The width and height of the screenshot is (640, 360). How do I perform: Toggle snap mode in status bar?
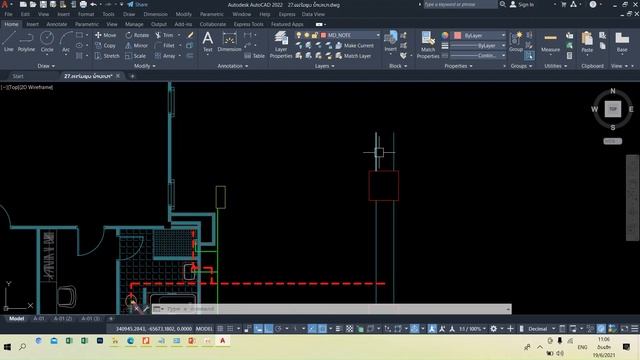(x=230, y=329)
